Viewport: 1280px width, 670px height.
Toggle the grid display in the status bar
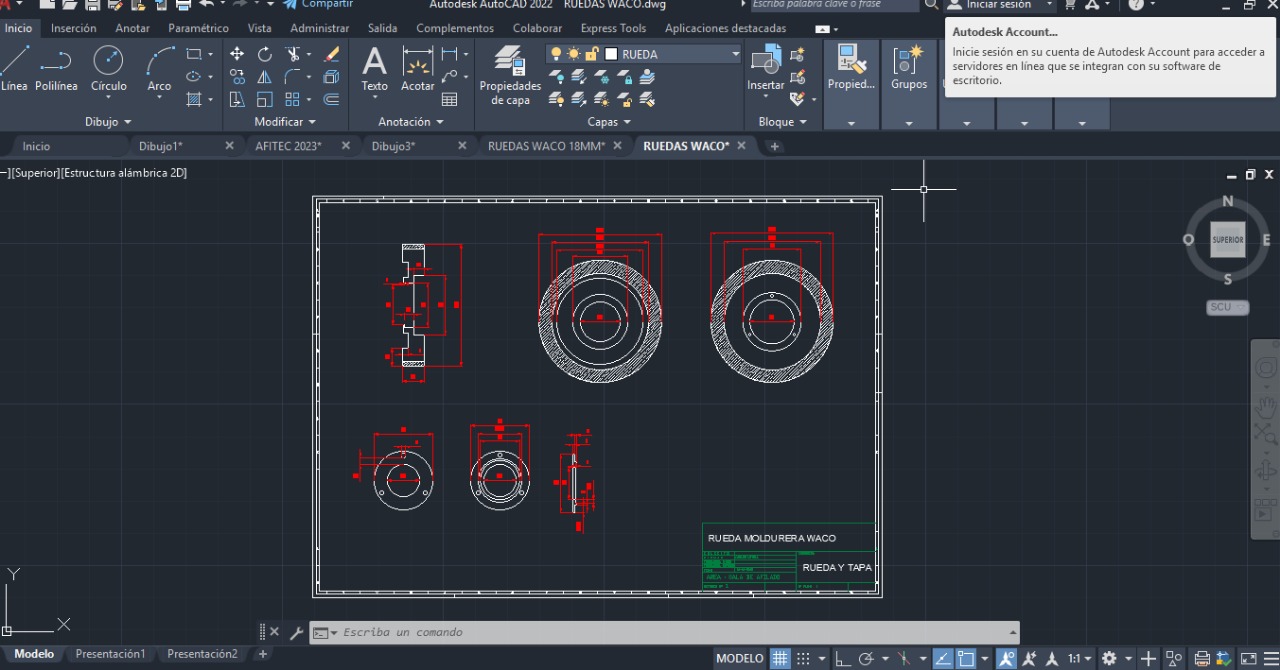[x=779, y=658]
